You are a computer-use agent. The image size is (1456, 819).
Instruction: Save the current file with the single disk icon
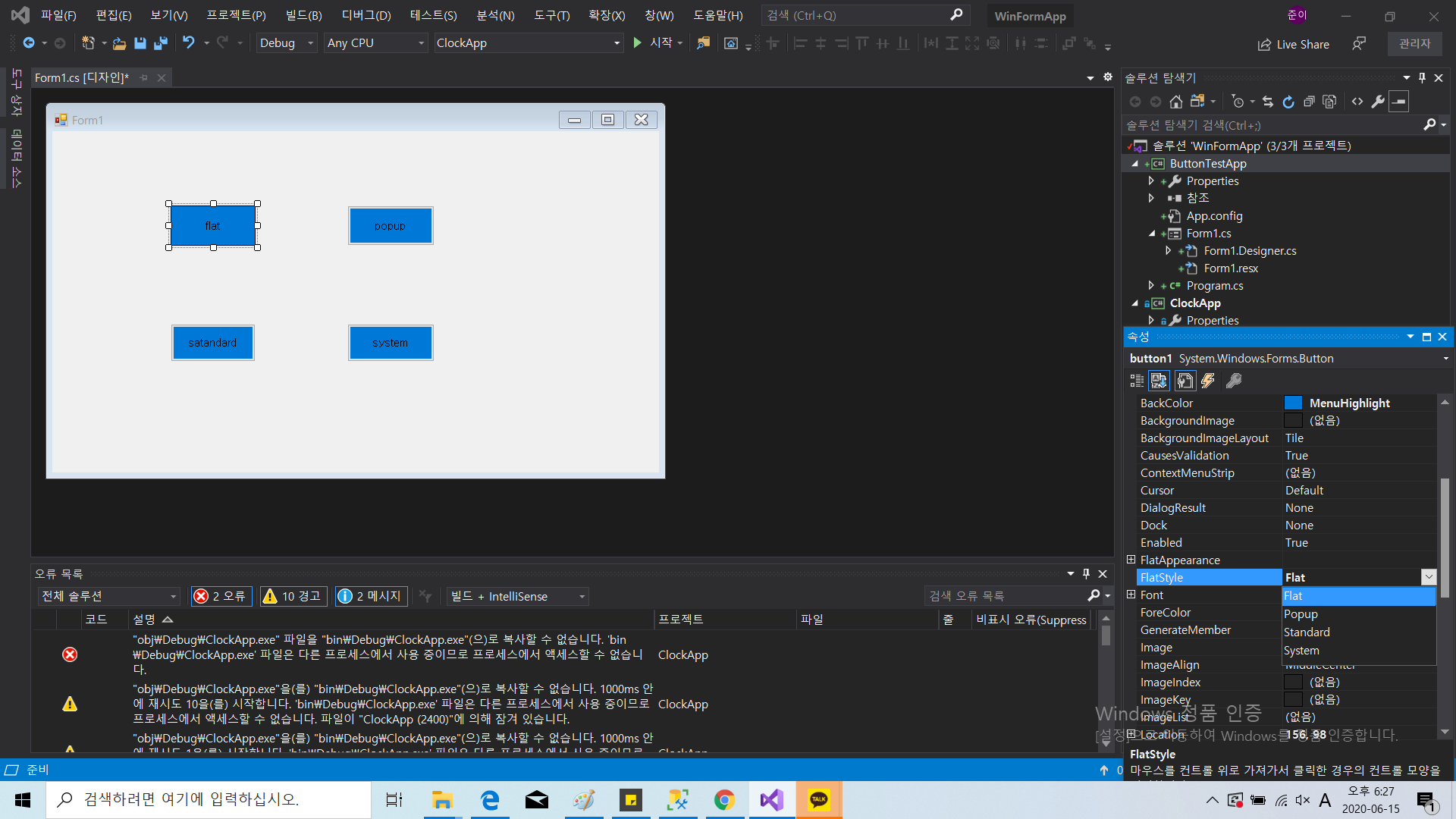click(140, 43)
